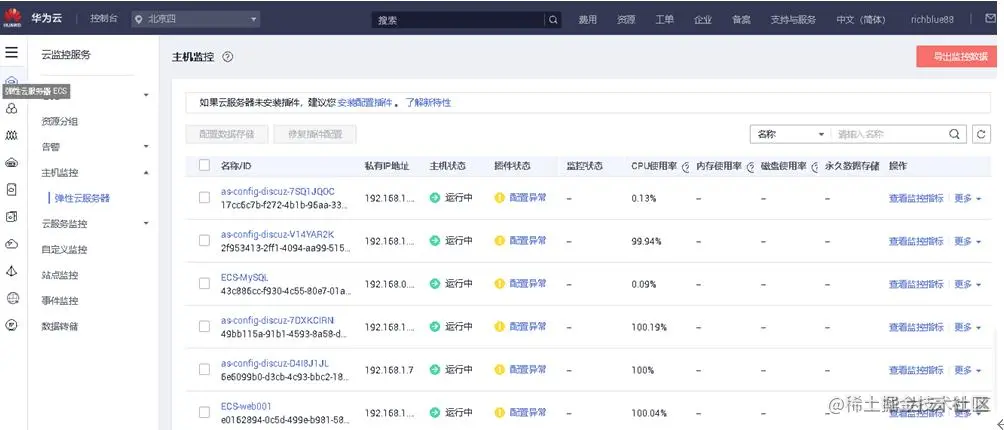Click the three-circles service icon in the sidebar
Viewport: 1004px width, 430px height.
click(11, 109)
